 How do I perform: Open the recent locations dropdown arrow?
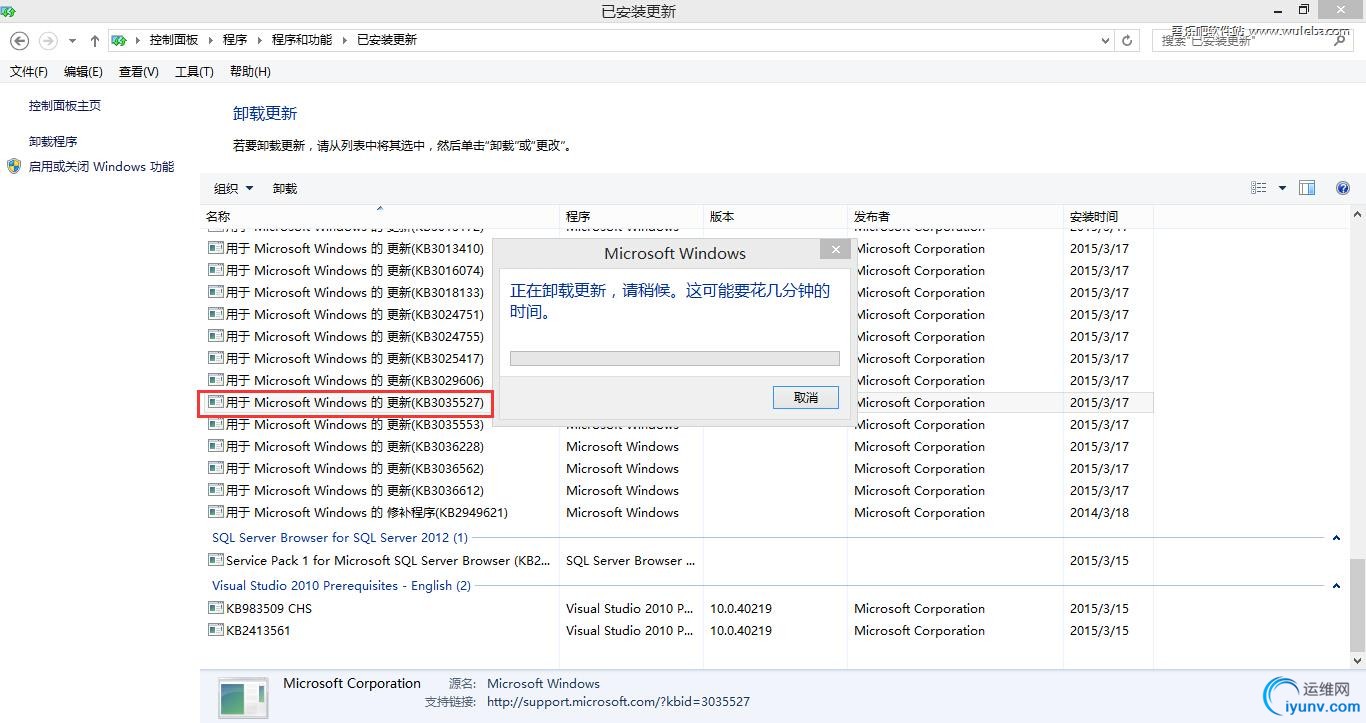tap(72, 41)
